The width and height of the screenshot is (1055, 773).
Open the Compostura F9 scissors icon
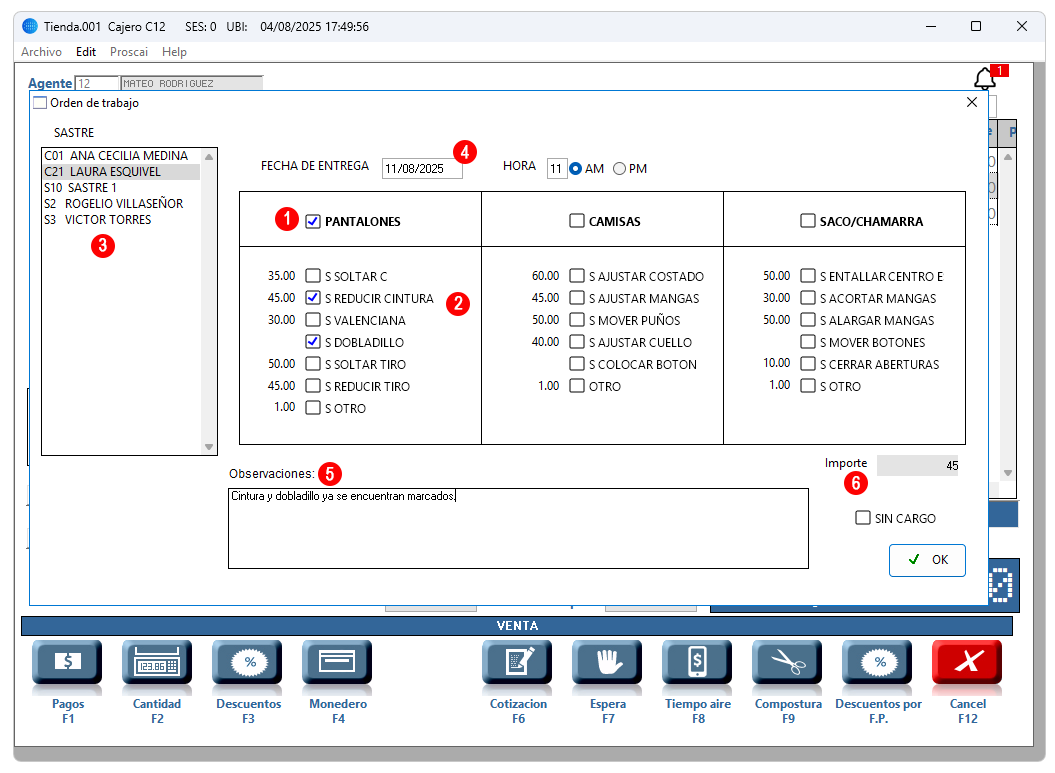(787, 663)
